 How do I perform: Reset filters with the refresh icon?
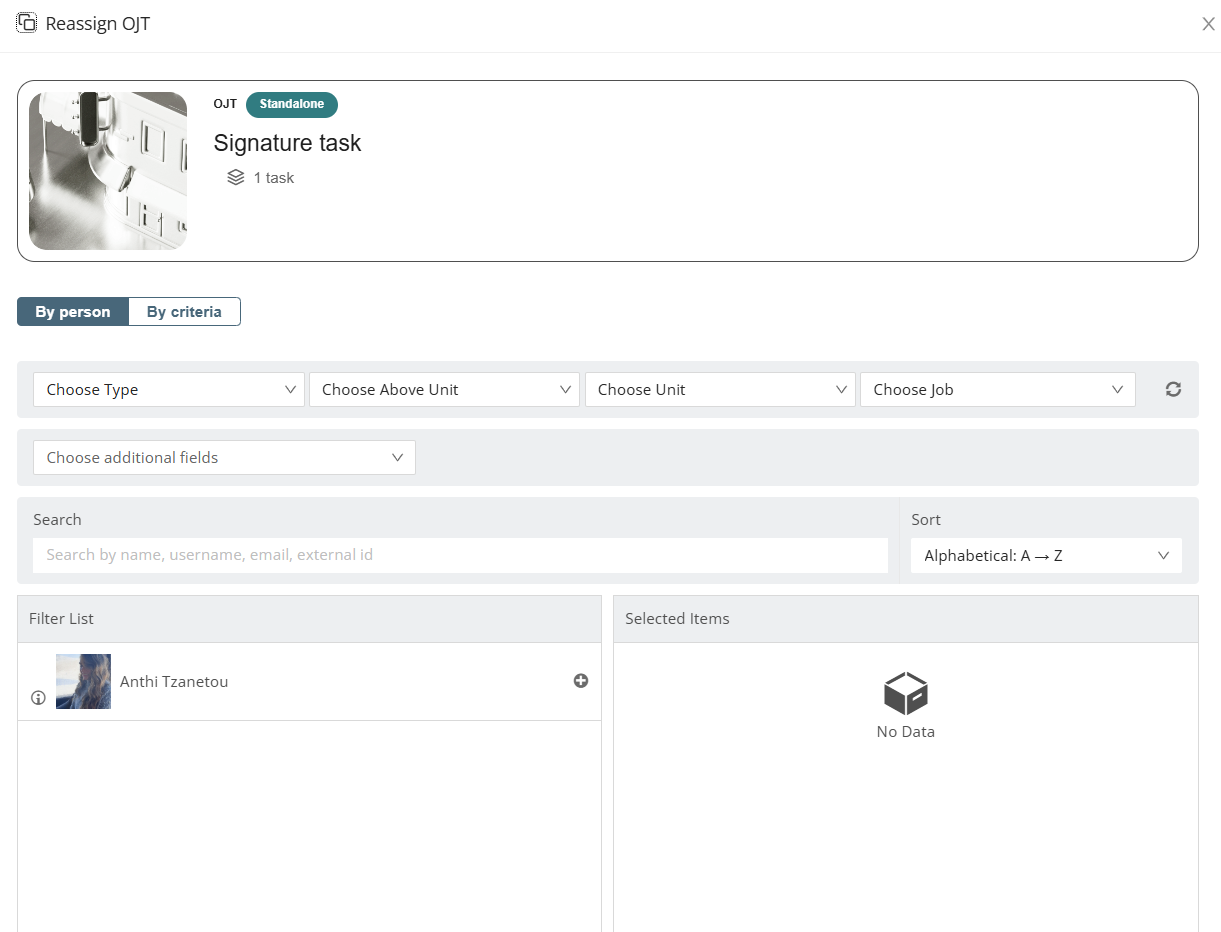click(x=1173, y=390)
